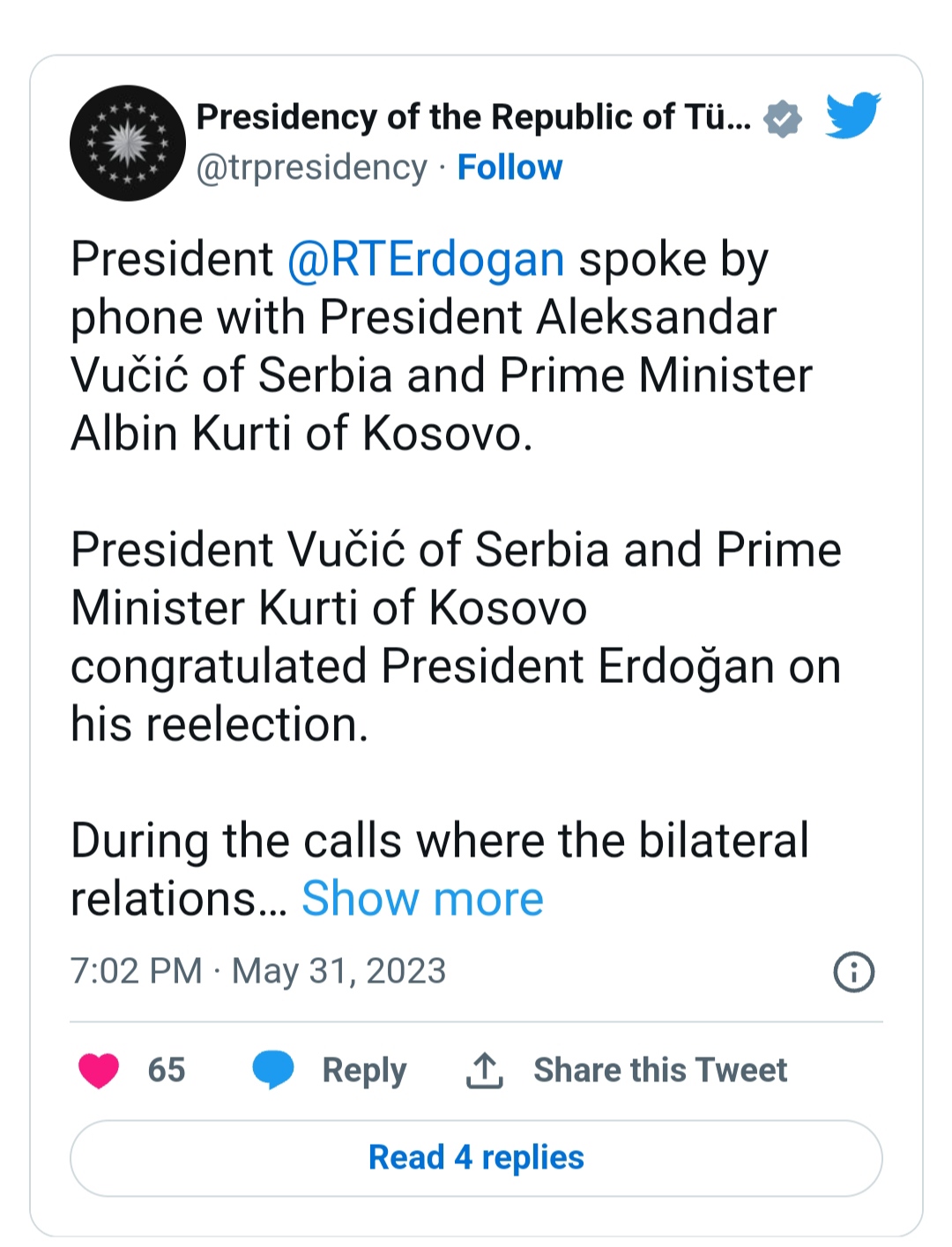Click the blue reply bubble icon
Image resolution: width=952 pixels, height=1247 pixels.
[273, 1070]
